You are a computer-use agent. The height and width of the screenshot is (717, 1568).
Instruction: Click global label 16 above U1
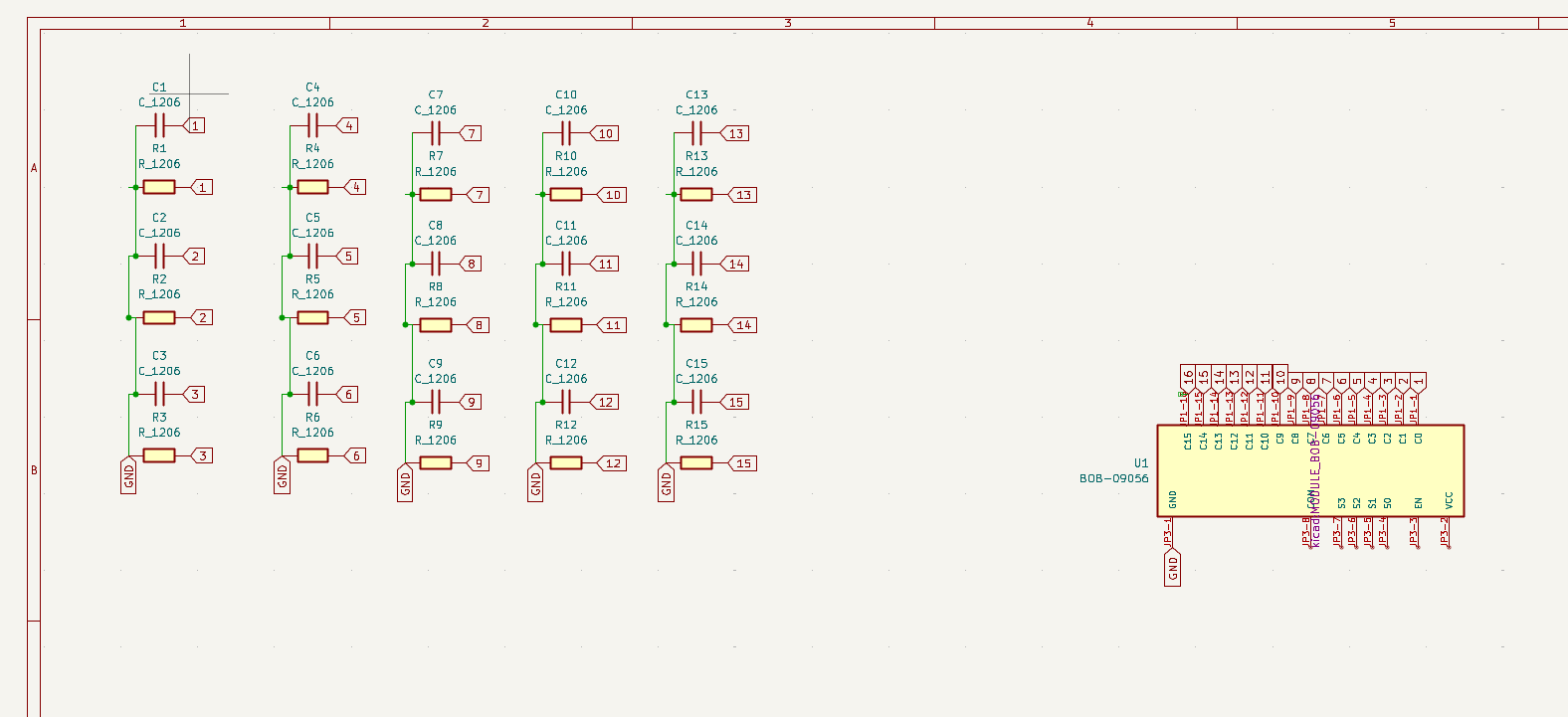[1188, 378]
